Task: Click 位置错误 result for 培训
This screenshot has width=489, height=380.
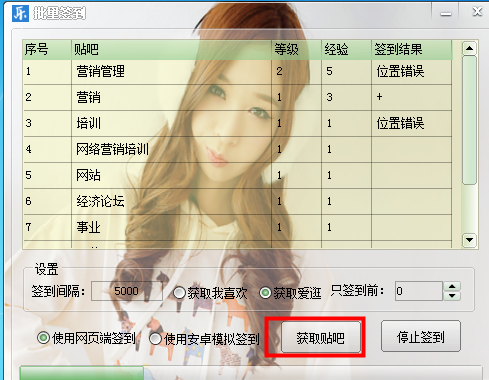Action: [400, 123]
